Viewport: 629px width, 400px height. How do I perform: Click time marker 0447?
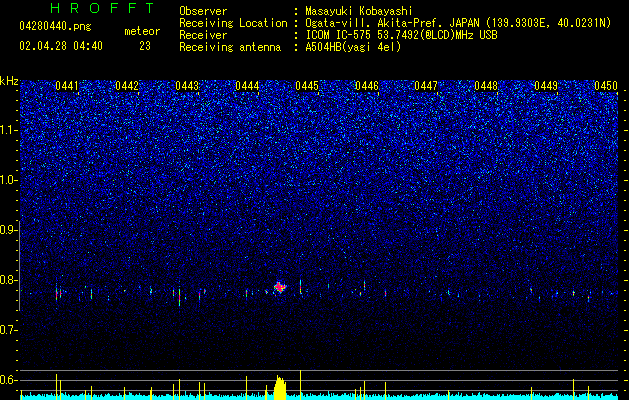(x=426, y=86)
